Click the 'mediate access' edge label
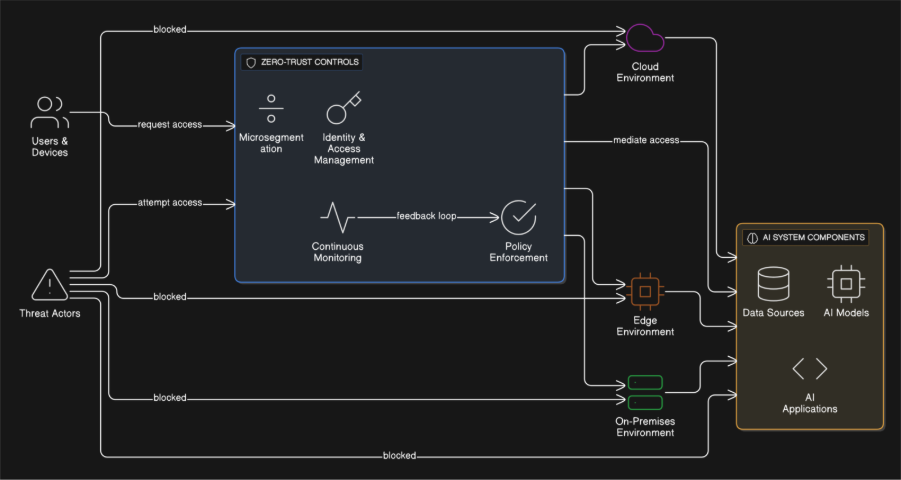Viewport: 901px width, 480px height. [646, 140]
